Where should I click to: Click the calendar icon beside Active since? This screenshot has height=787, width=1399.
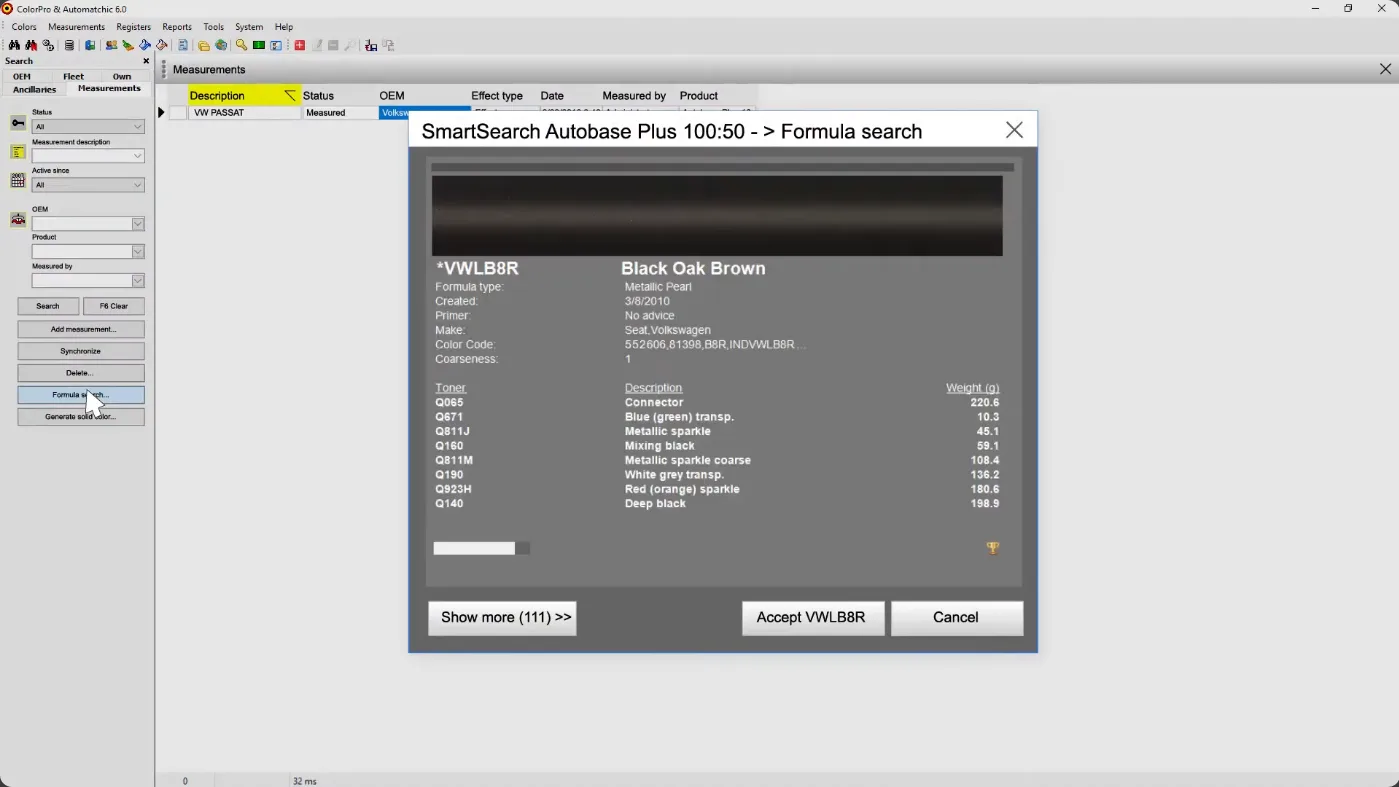18,181
